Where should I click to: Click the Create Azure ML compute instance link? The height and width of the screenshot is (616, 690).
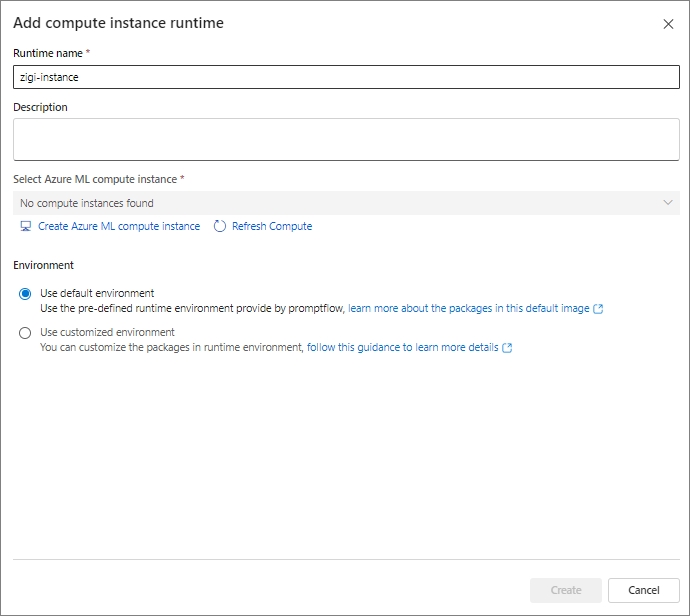pos(119,227)
